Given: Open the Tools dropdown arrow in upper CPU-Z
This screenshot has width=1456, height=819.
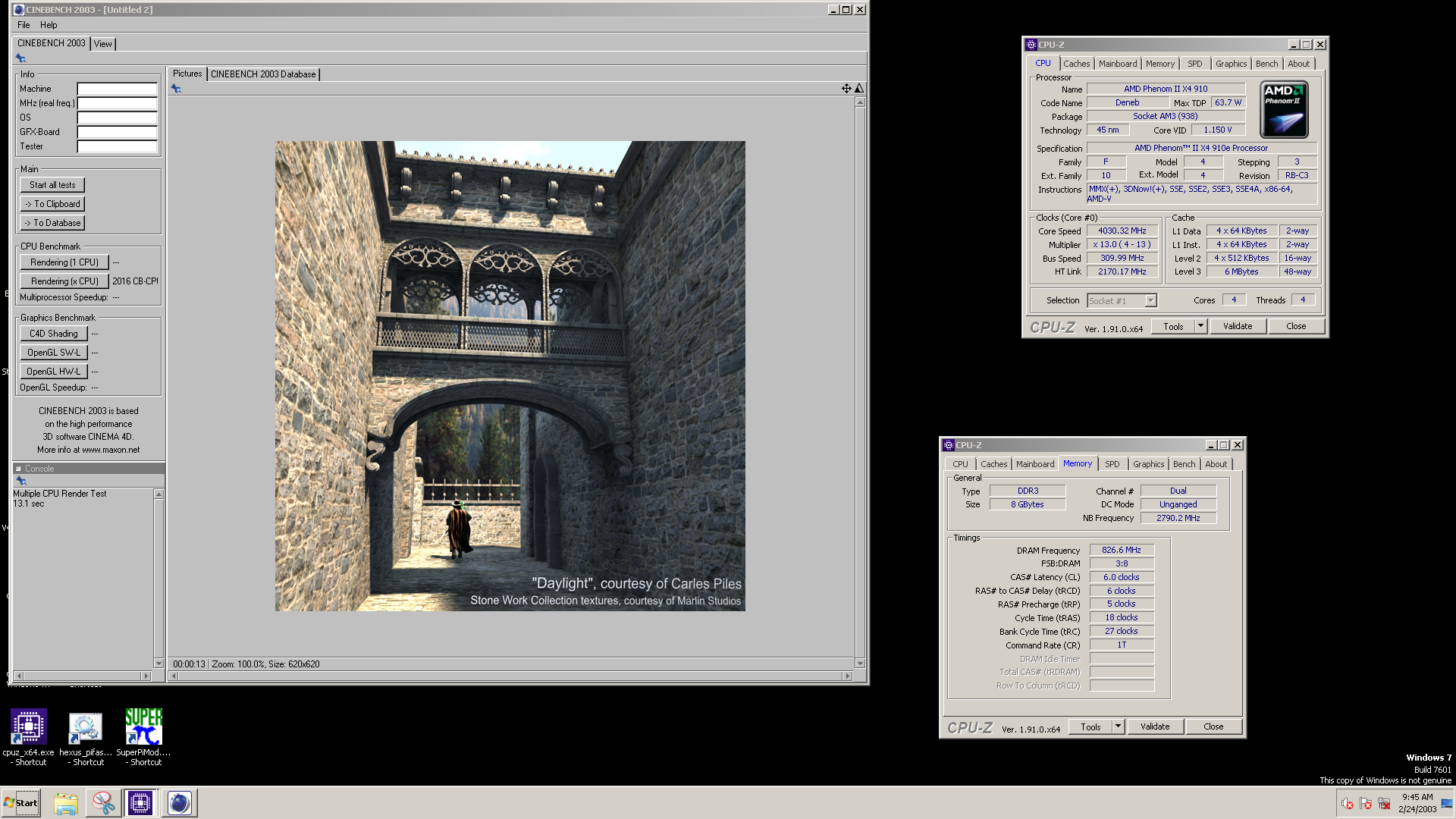Looking at the screenshot, I should (1200, 326).
